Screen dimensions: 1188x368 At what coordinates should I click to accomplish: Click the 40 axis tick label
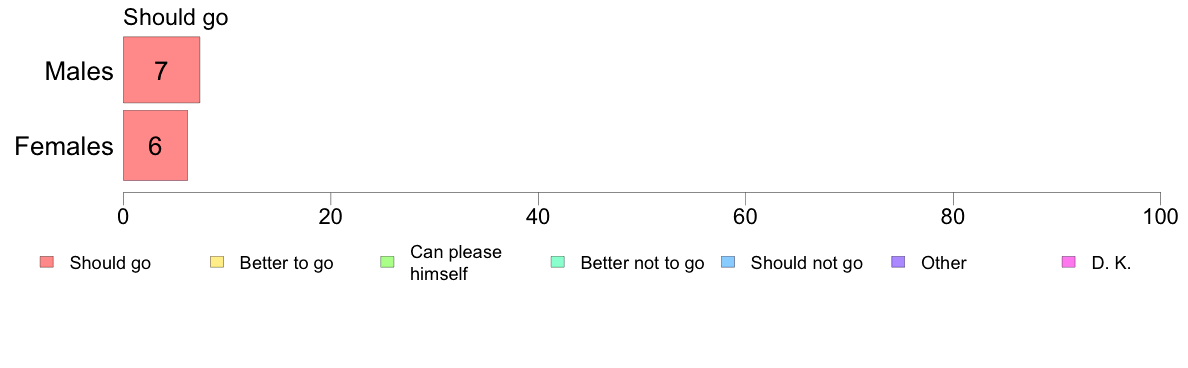pyautogui.click(x=538, y=216)
